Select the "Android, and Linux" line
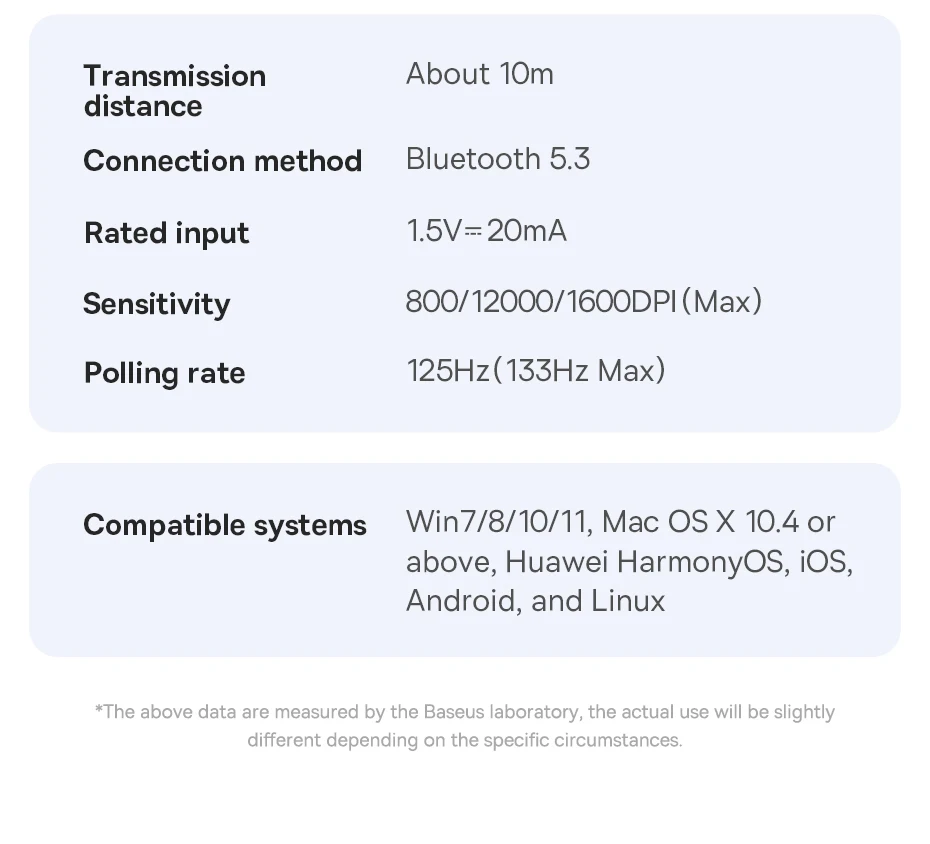The width and height of the screenshot is (930, 844). pos(535,601)
